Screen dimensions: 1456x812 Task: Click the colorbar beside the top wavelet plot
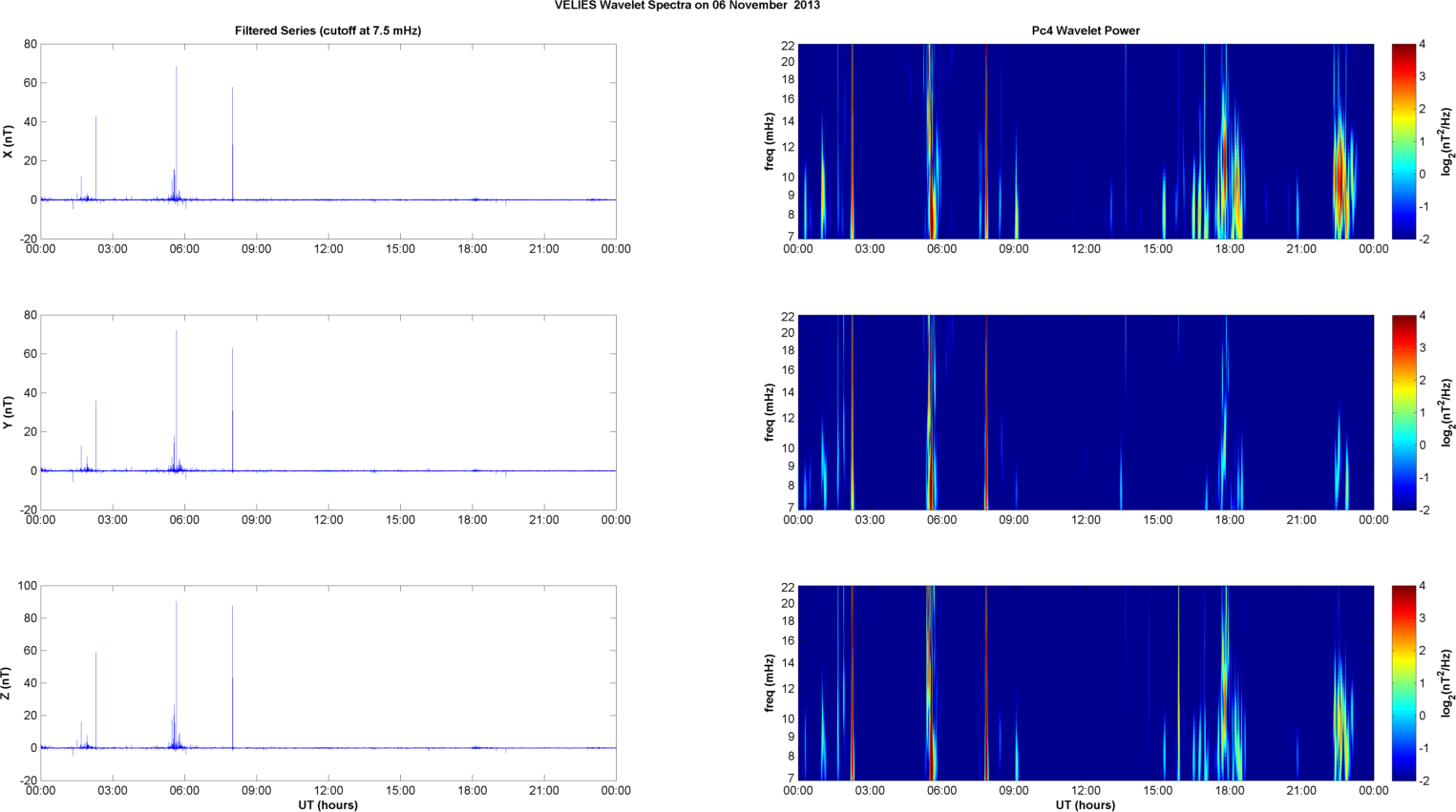click(x=1403, y=141)
